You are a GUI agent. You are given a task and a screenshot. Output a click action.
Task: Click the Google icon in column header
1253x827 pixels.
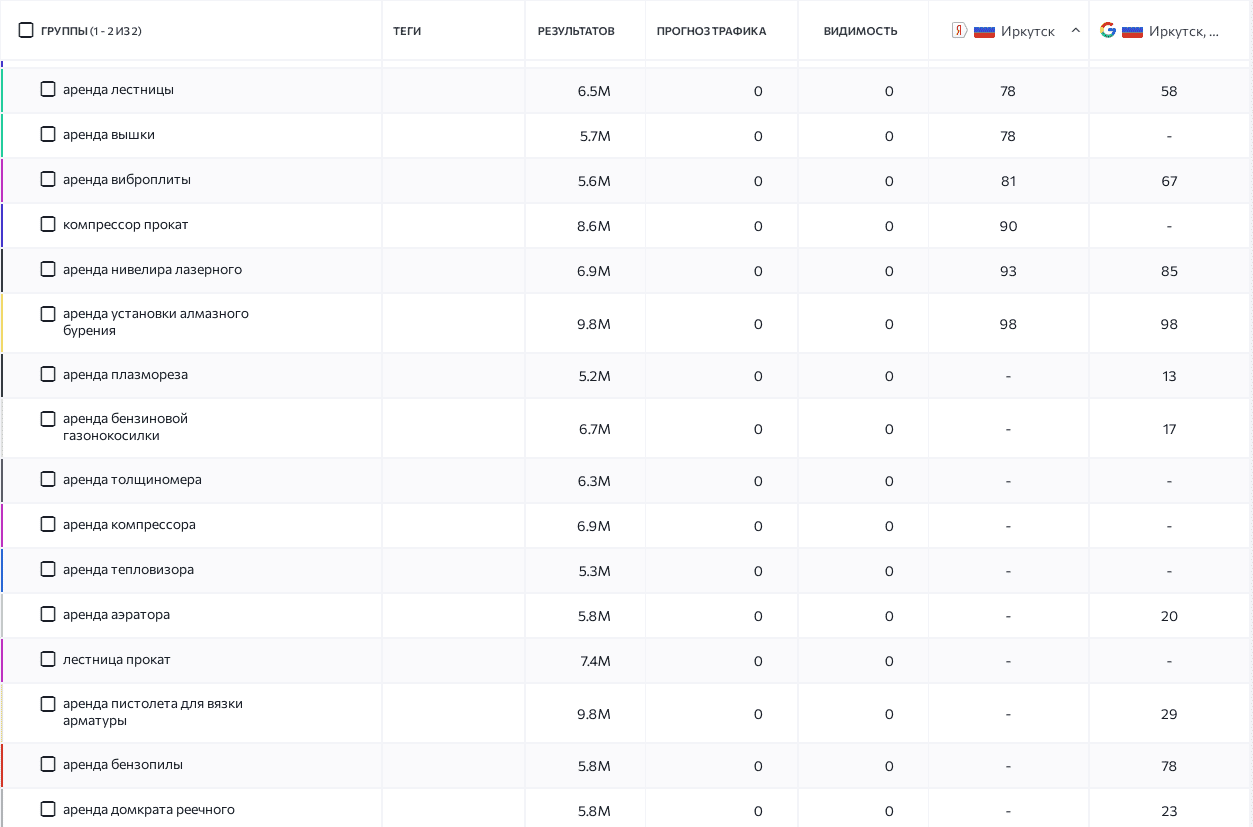coord(1108,30)
